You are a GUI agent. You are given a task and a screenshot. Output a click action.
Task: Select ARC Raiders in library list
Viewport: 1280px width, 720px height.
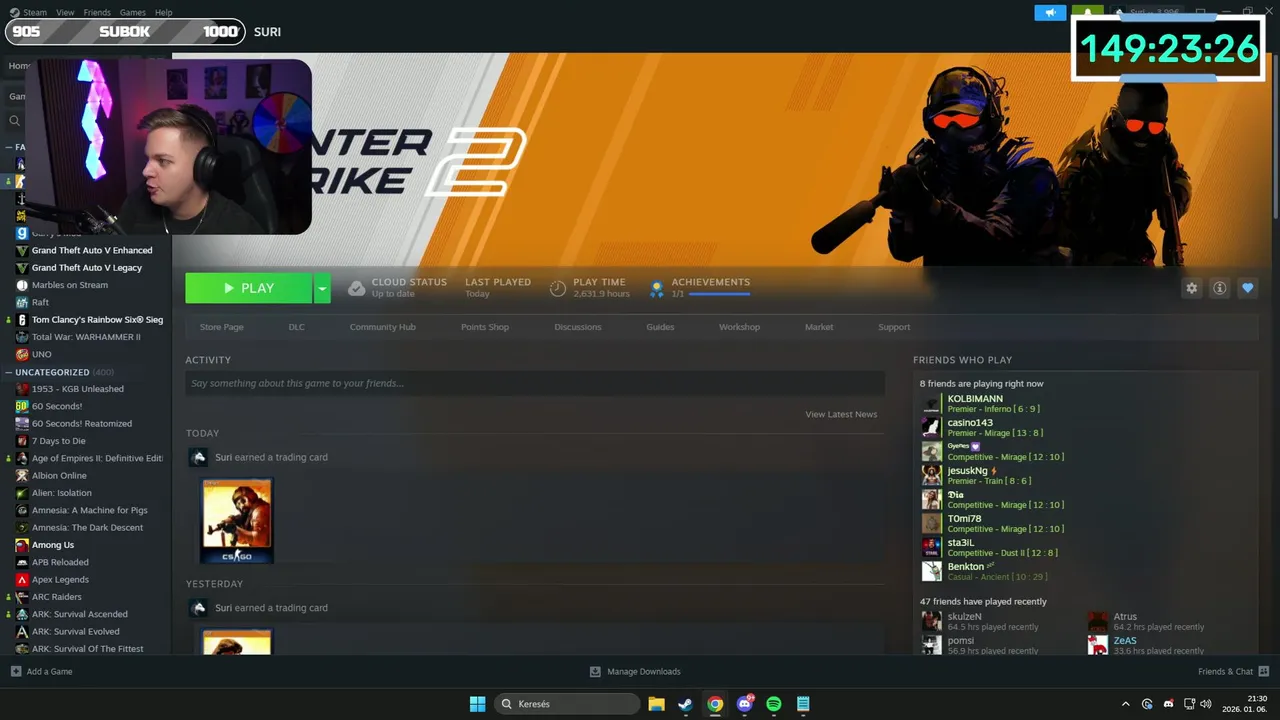57,597
